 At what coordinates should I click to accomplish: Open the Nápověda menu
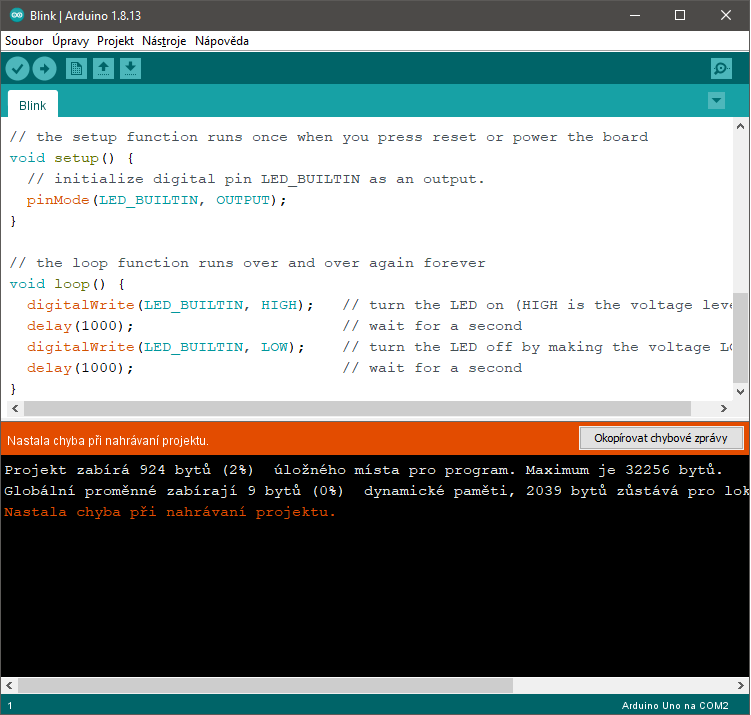point(222,41)
